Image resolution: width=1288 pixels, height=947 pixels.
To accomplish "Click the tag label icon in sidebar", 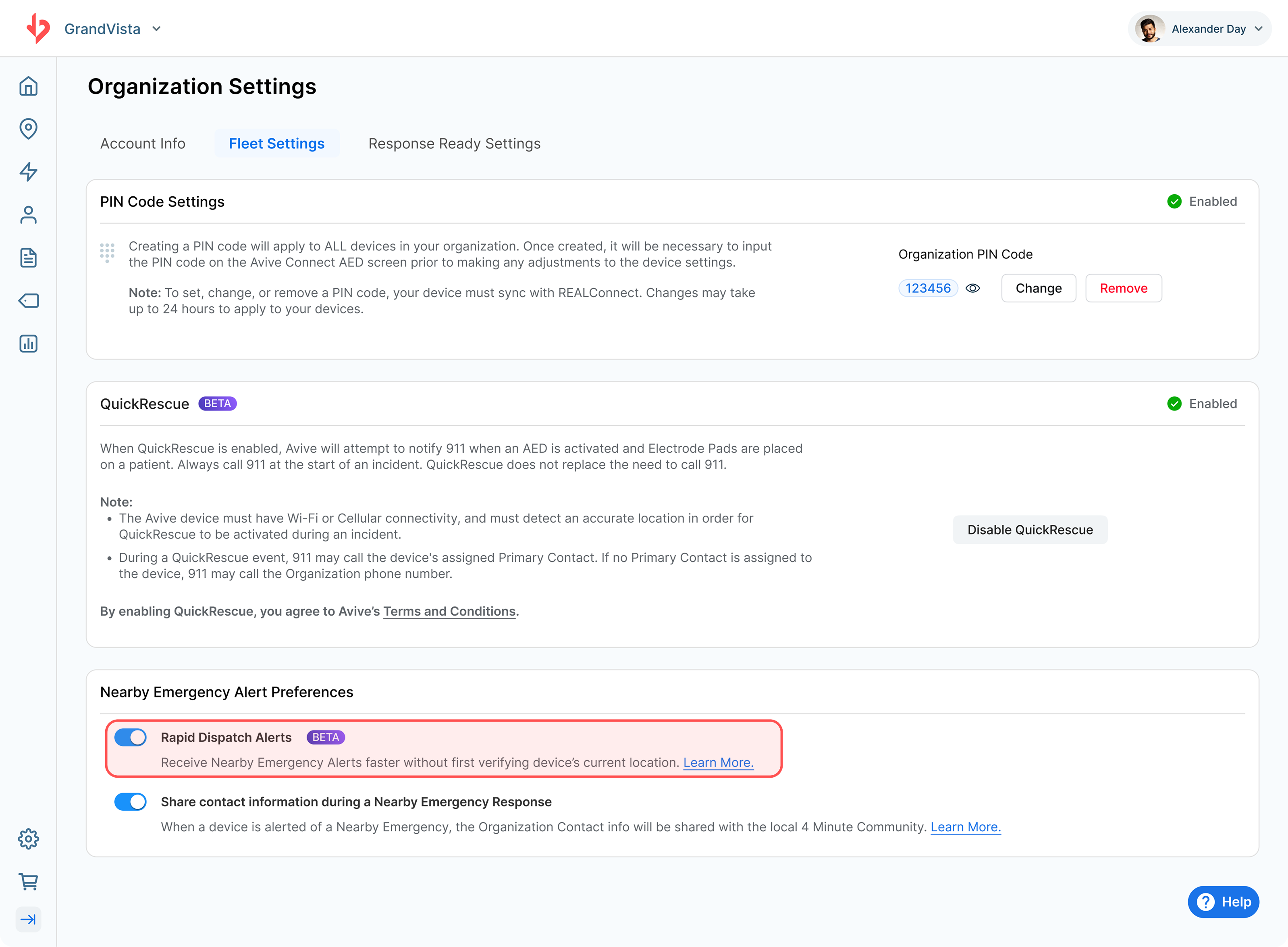I will point(28,301).
